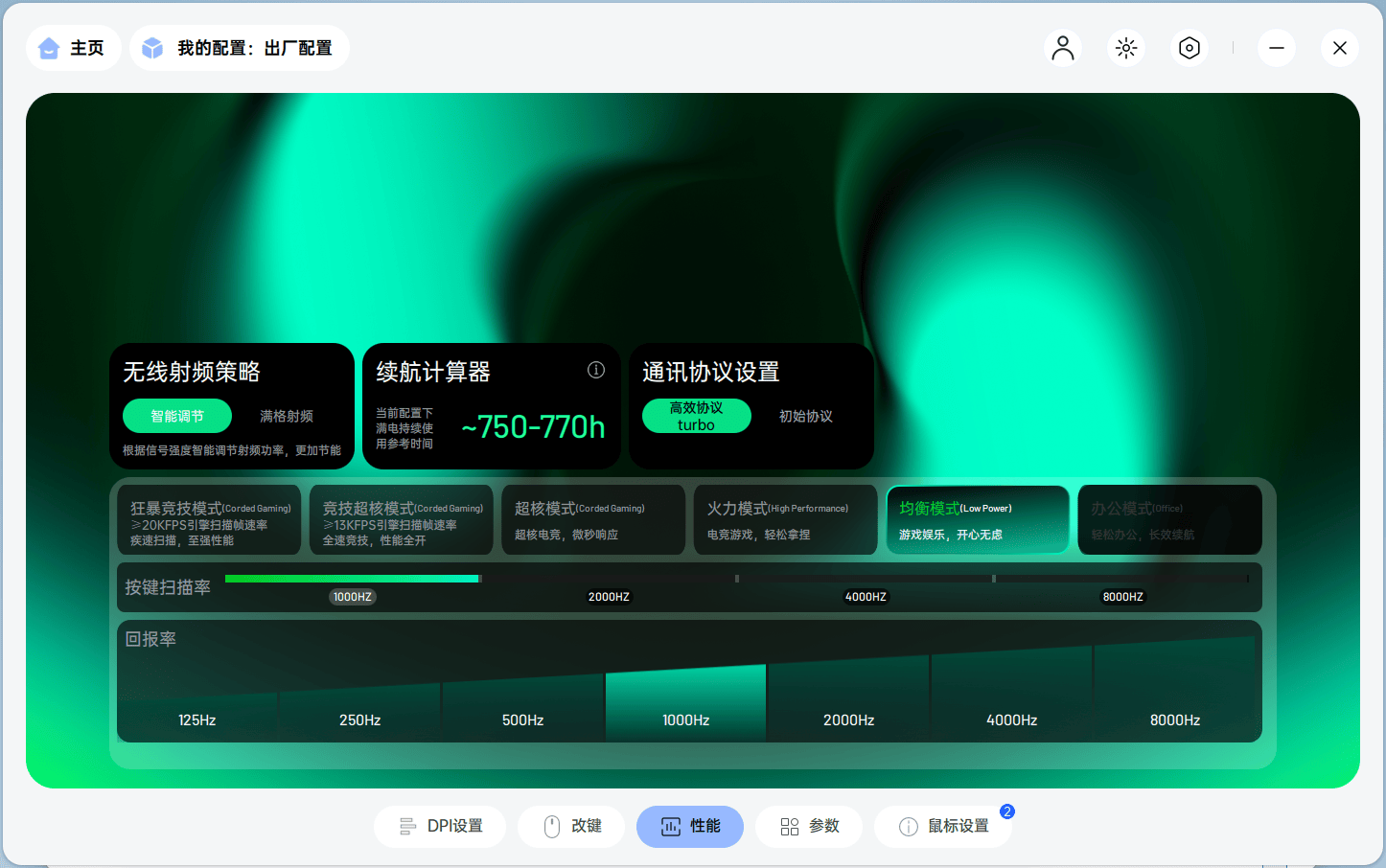The height and width of the screenshot is (868, 1386).
Task: Open 鼠标设置 with notification badge
Action: tap(942, 826)
